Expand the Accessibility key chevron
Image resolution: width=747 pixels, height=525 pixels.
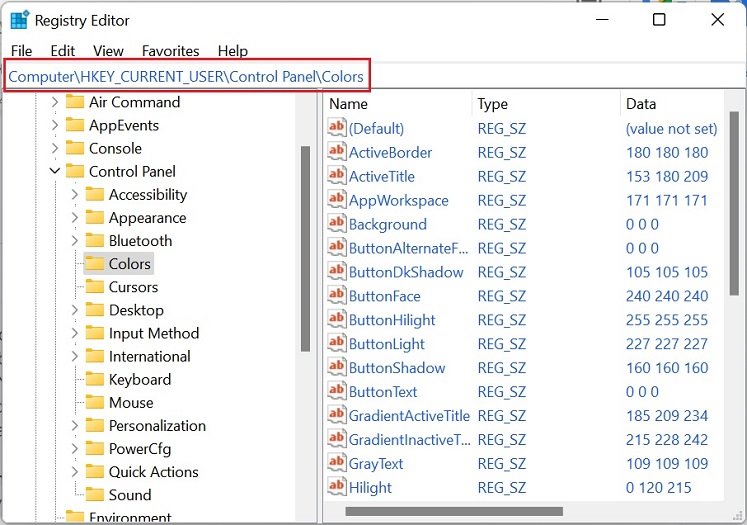pyautogui.click(x=75, y=195)
